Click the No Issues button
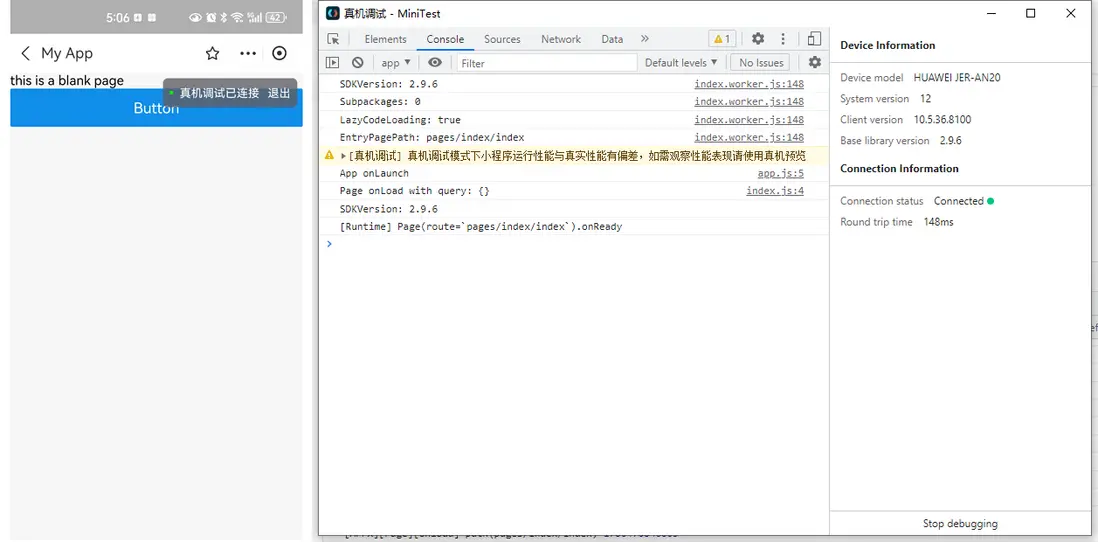The image size is (1098, 542). tap(760, 62)
